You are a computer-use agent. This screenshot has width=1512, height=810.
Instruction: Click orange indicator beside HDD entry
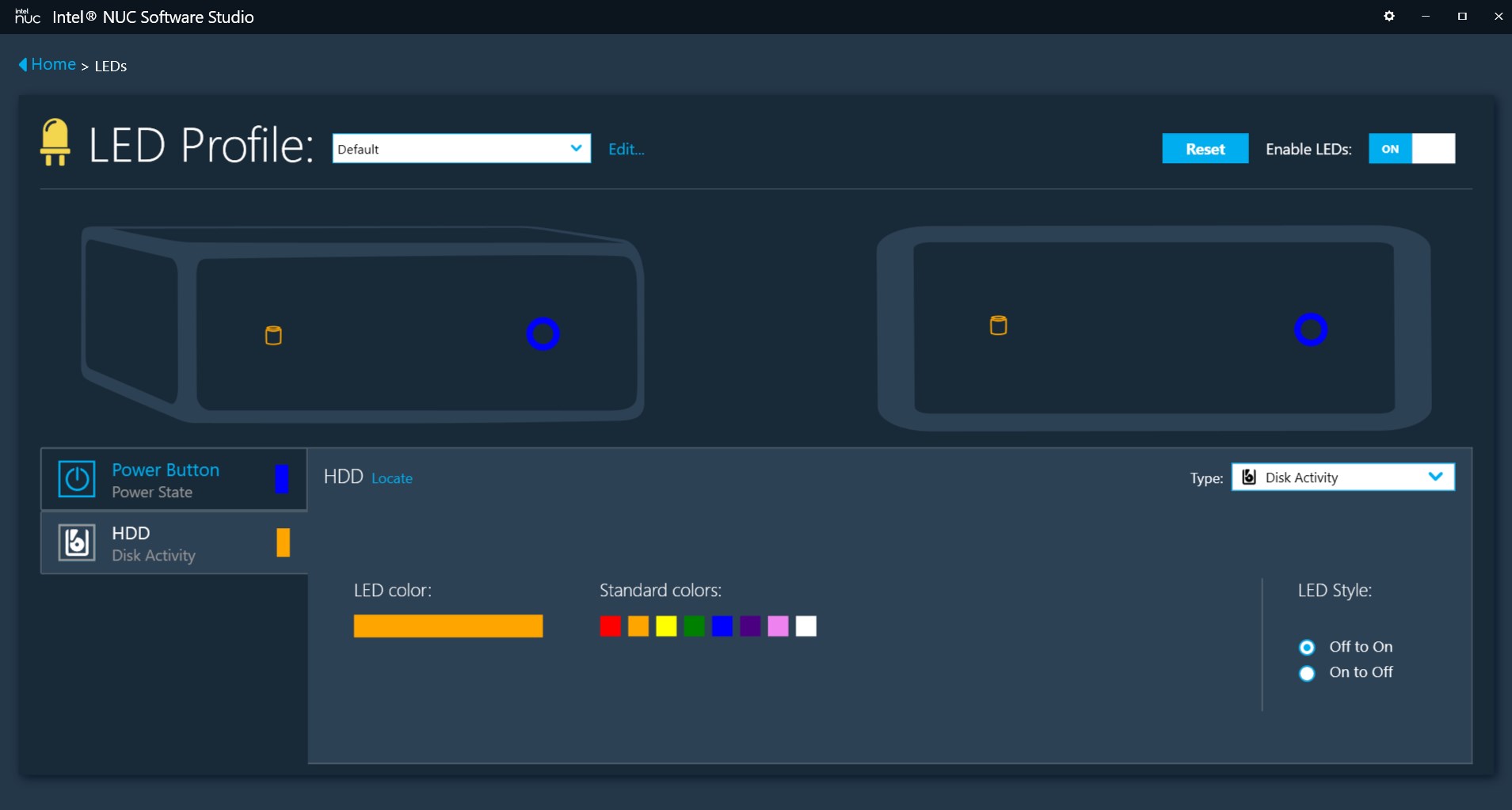(x=283, y=542)
